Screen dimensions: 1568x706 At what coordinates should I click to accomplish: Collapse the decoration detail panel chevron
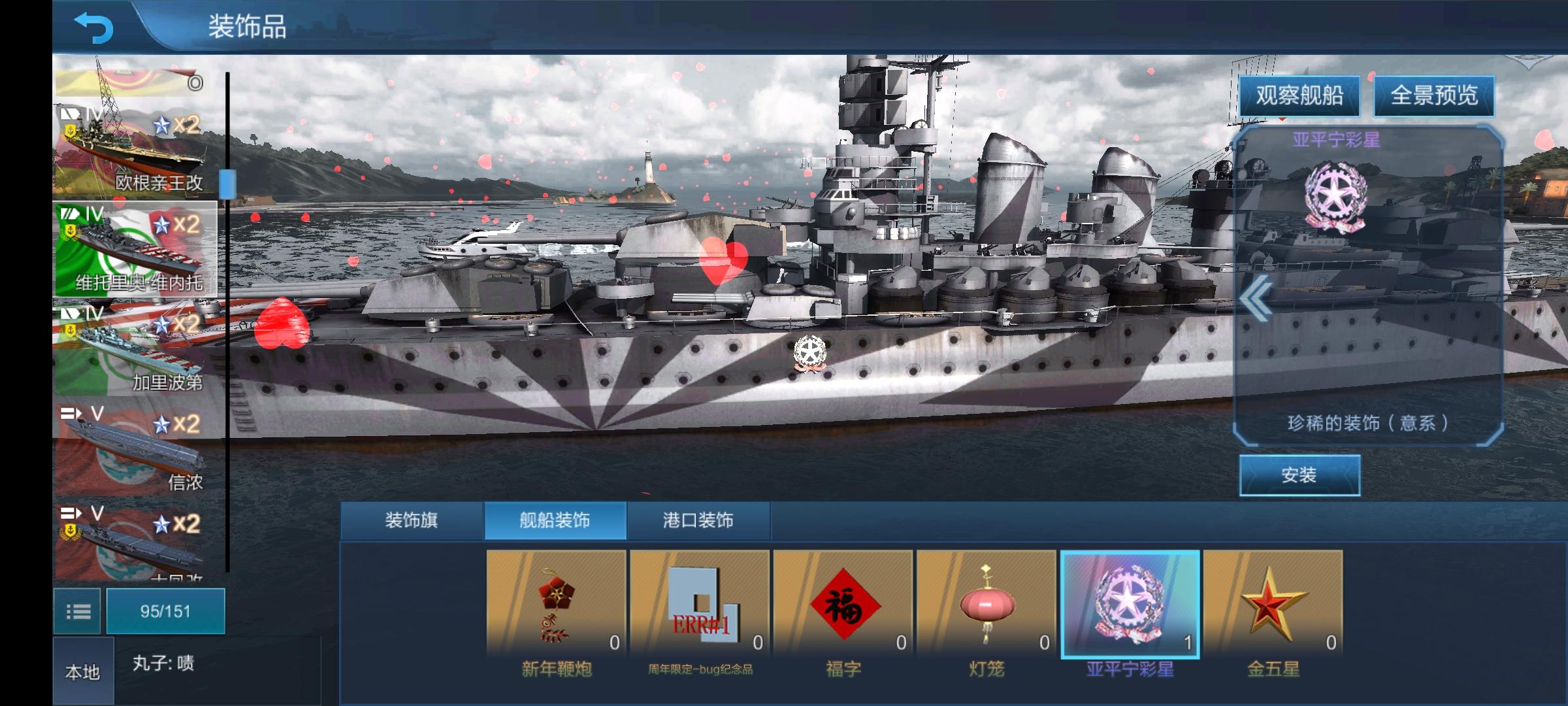1255,298
